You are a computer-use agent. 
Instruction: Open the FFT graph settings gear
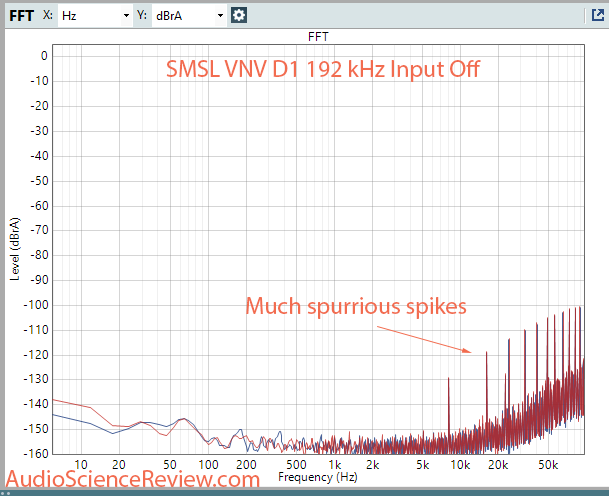pos(239,16)
